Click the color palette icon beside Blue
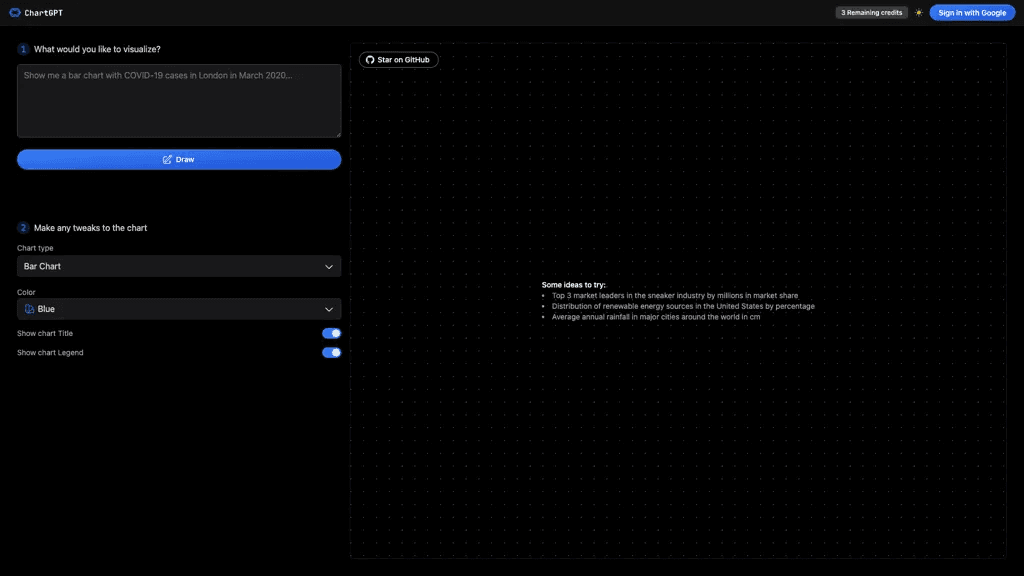1024x576 pixels. point(29,309)
